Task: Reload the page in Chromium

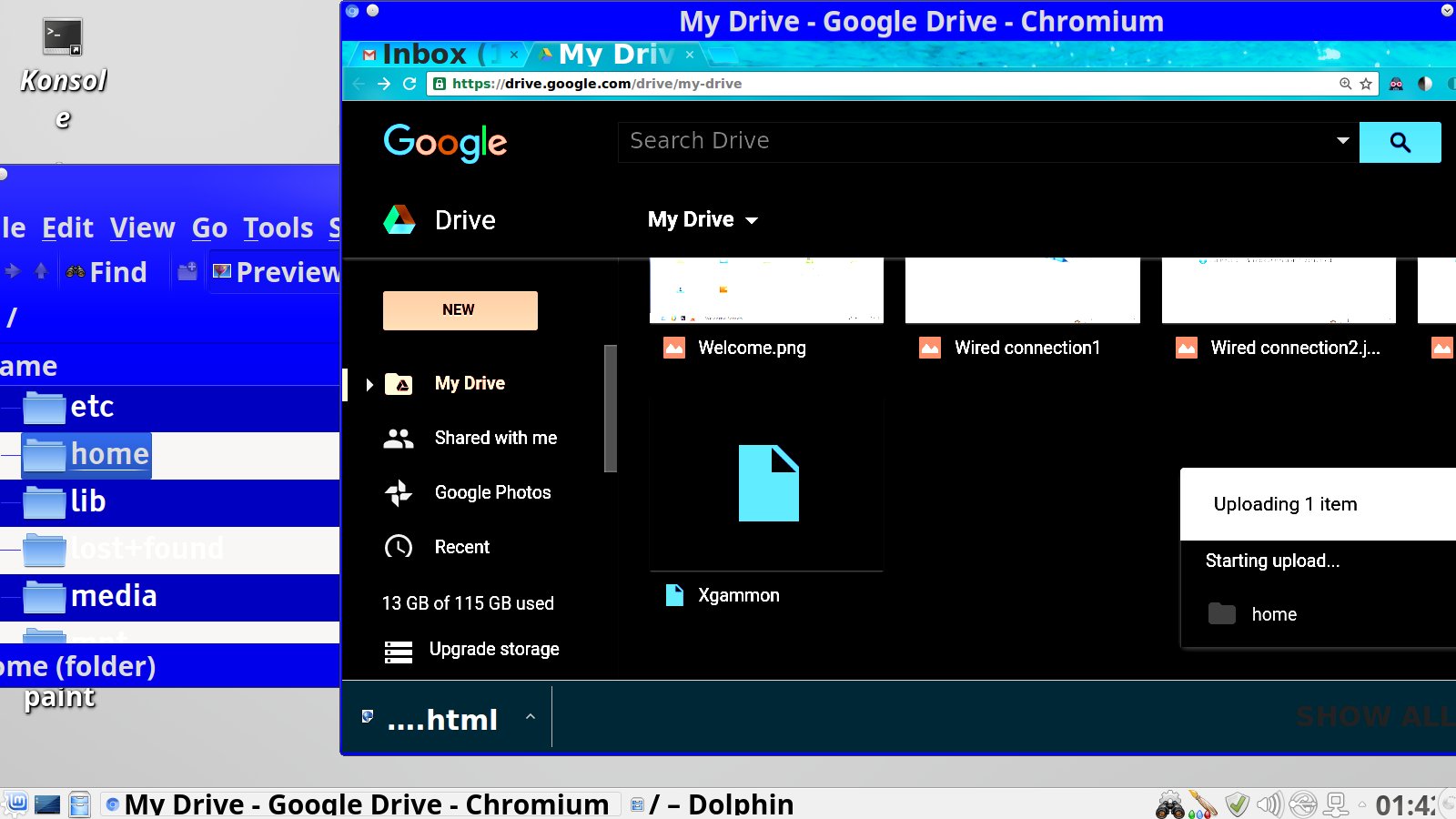Action: [409, 84]
